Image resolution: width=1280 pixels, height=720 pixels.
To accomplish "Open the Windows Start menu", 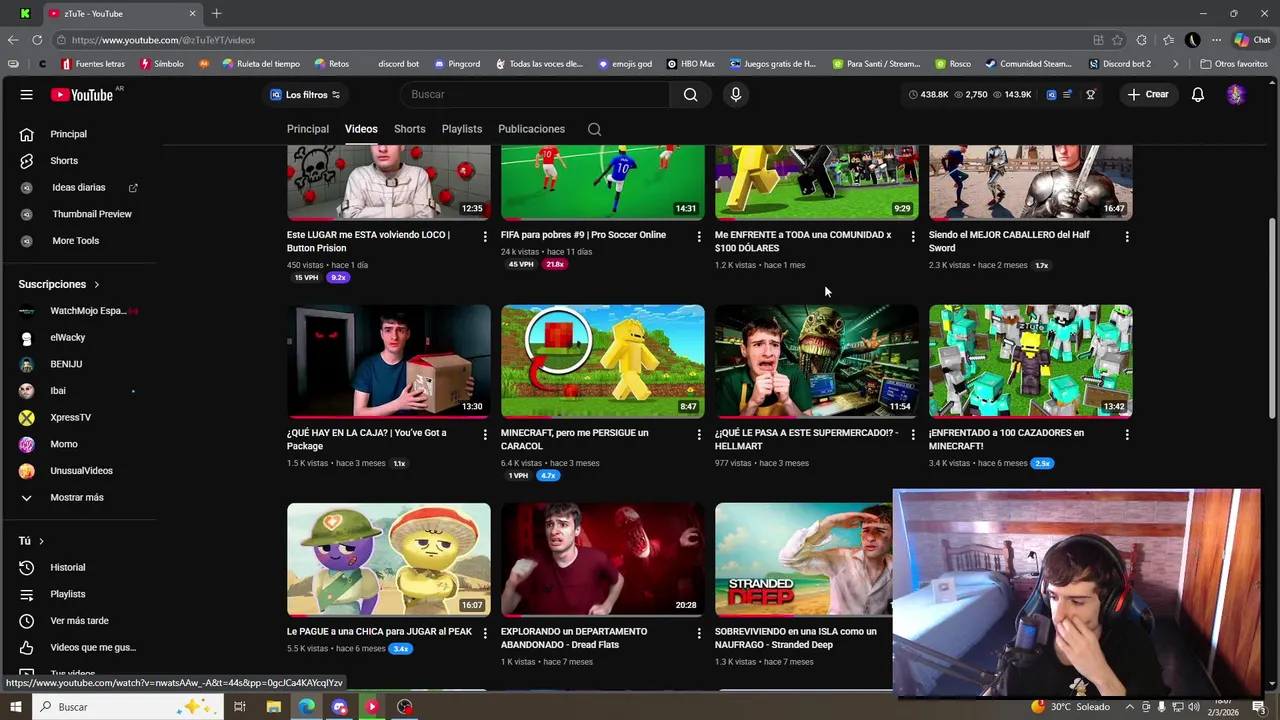I will (15, 707).
